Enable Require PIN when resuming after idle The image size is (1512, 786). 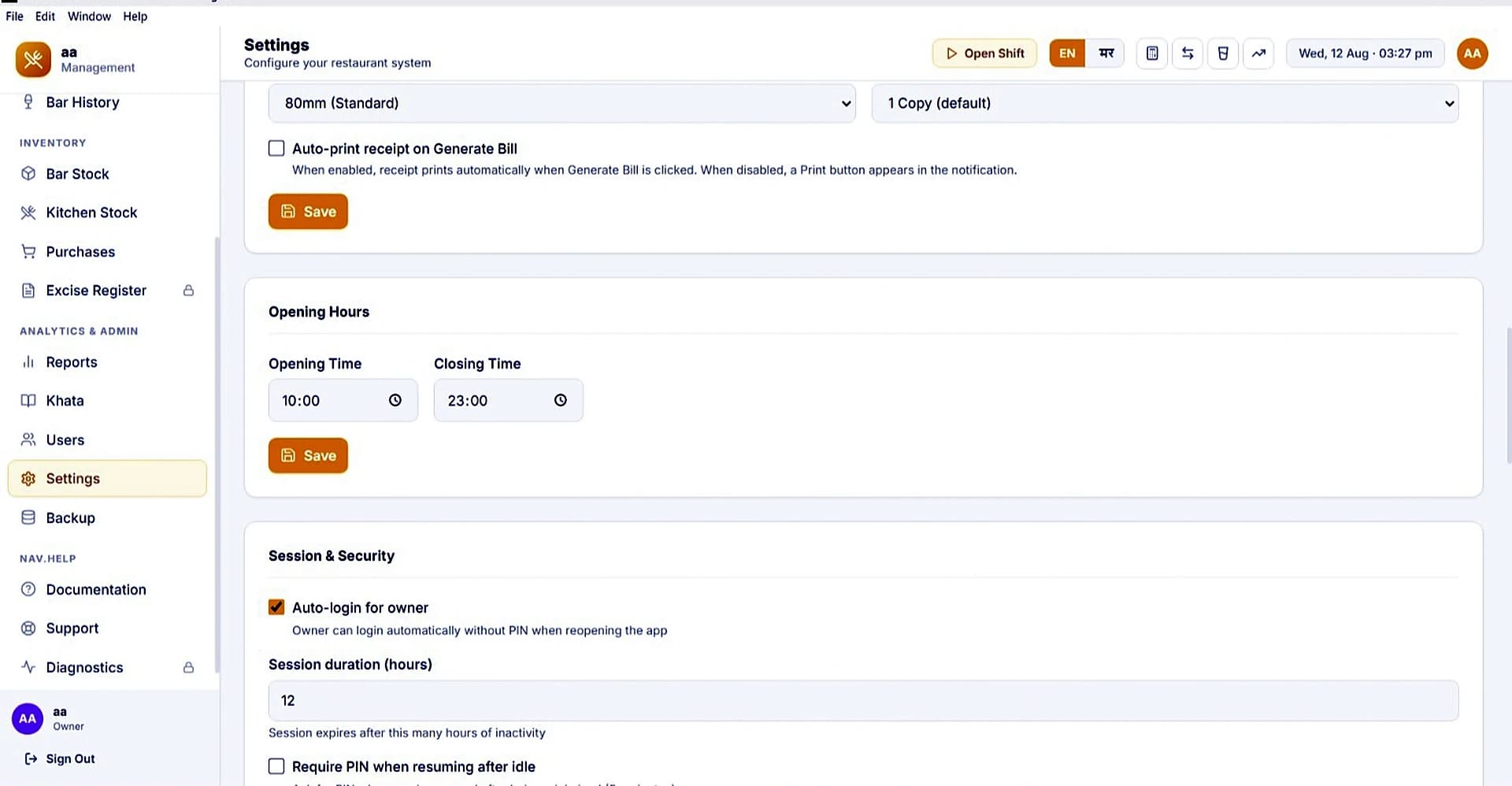(276, 766)
